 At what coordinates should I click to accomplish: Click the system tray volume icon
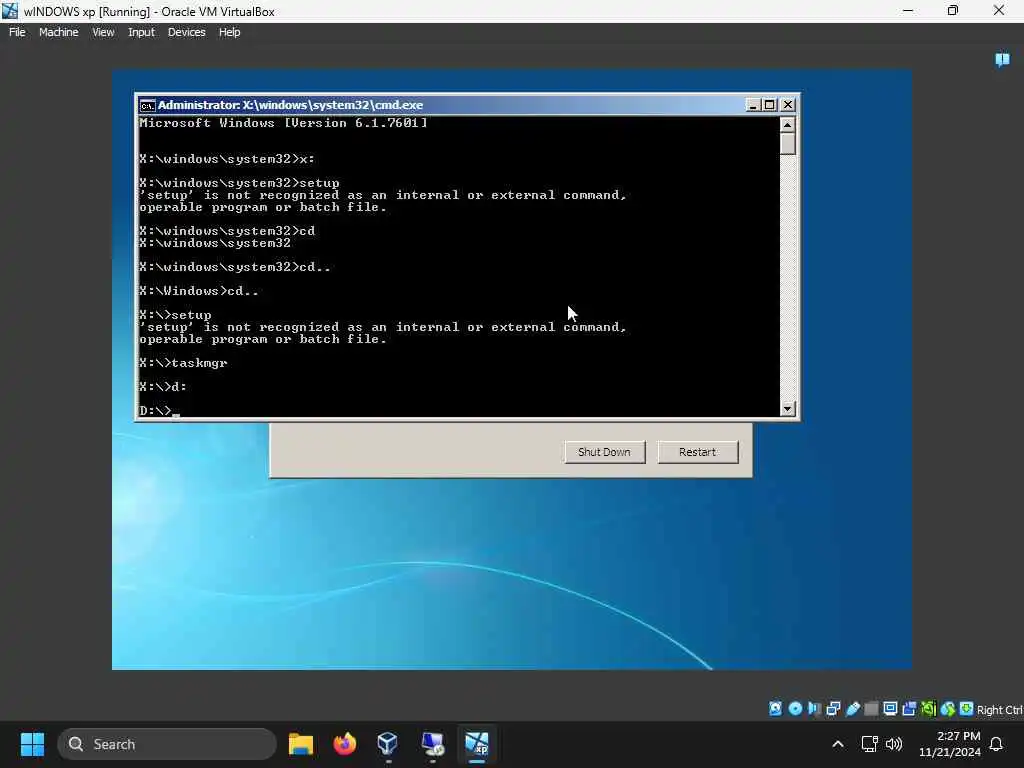[894, 744]
